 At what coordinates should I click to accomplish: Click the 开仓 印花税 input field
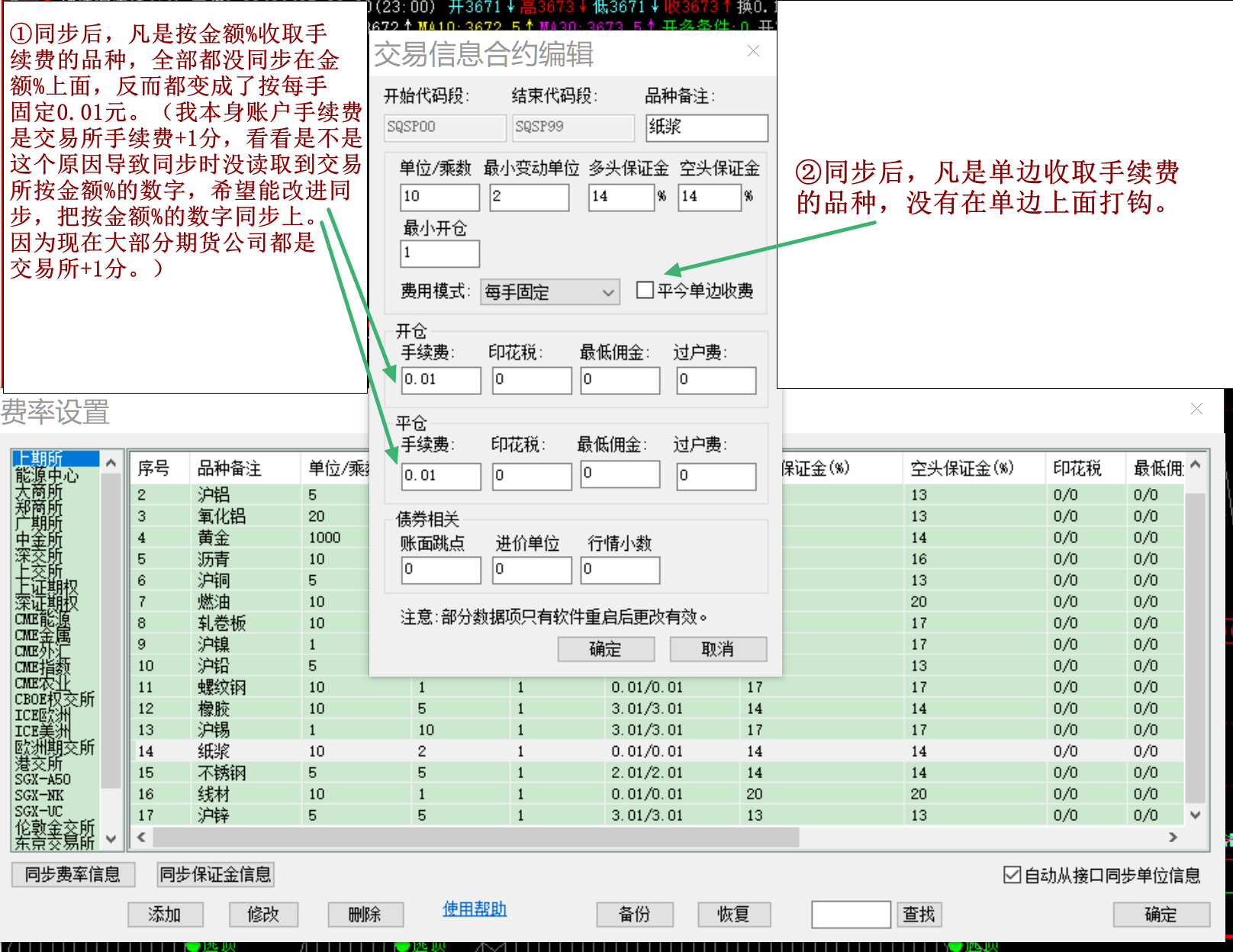(532, 380)
